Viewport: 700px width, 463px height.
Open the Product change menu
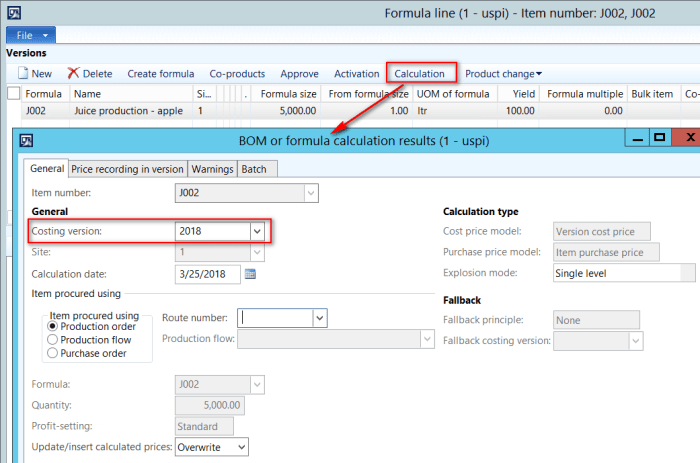[x=503, y=74]
